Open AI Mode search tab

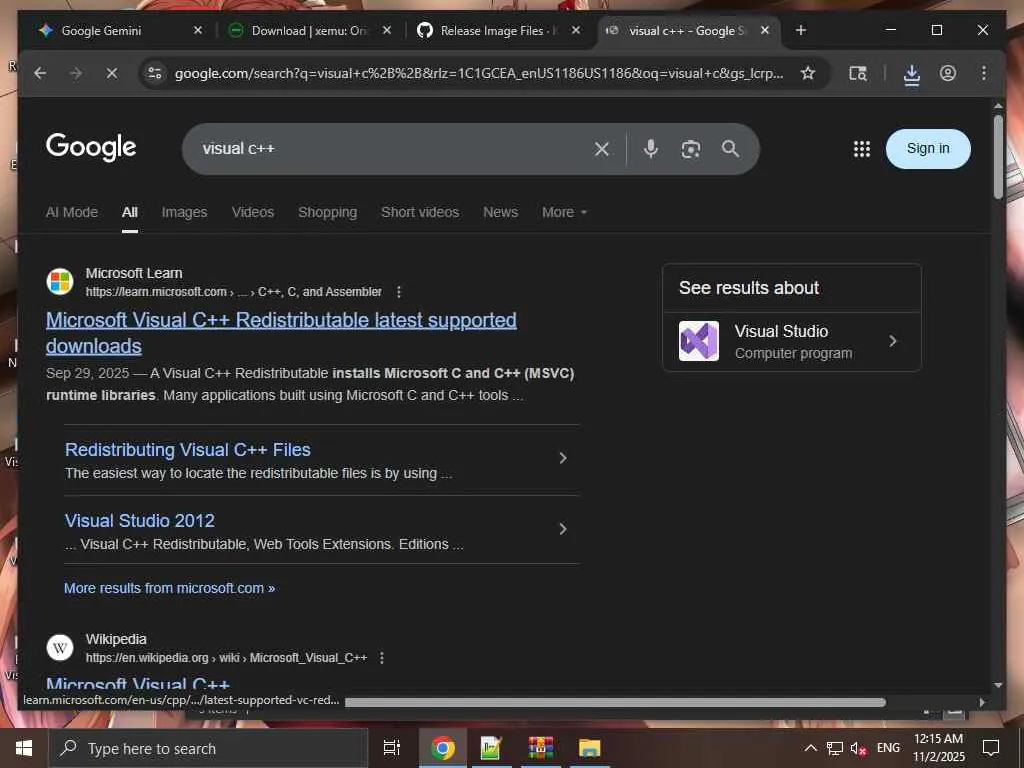click(x=72, y=212)
